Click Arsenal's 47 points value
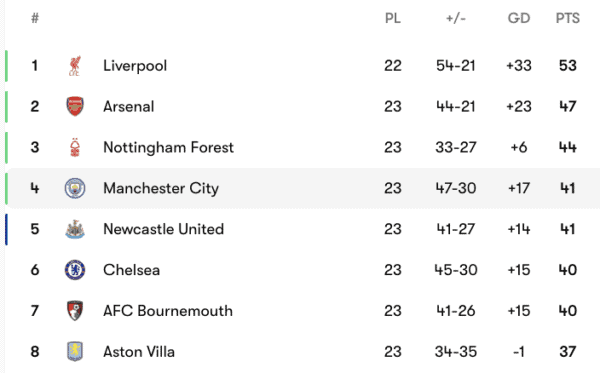 coord(568,106)
